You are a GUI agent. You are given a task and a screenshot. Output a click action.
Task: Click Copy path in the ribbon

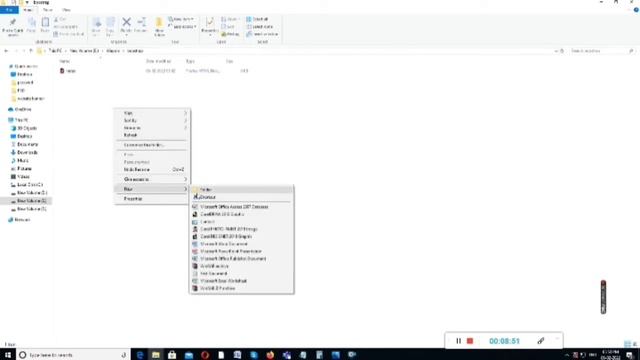pyautogui.click(x=65, y=27)
